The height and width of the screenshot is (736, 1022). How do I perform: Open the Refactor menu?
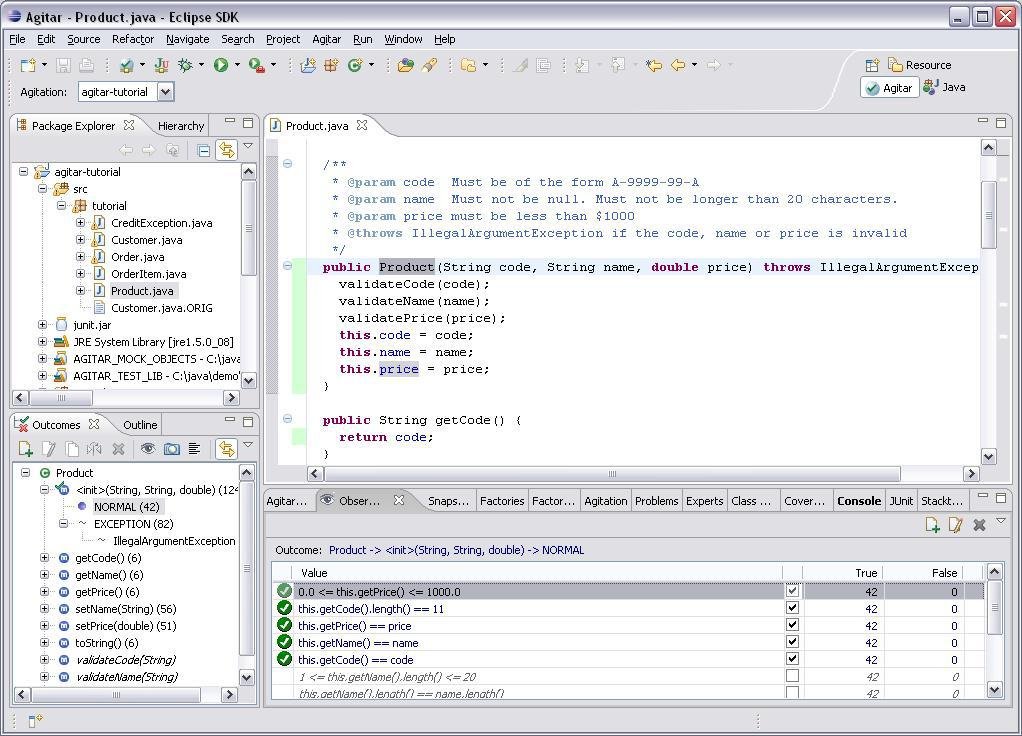132,39
